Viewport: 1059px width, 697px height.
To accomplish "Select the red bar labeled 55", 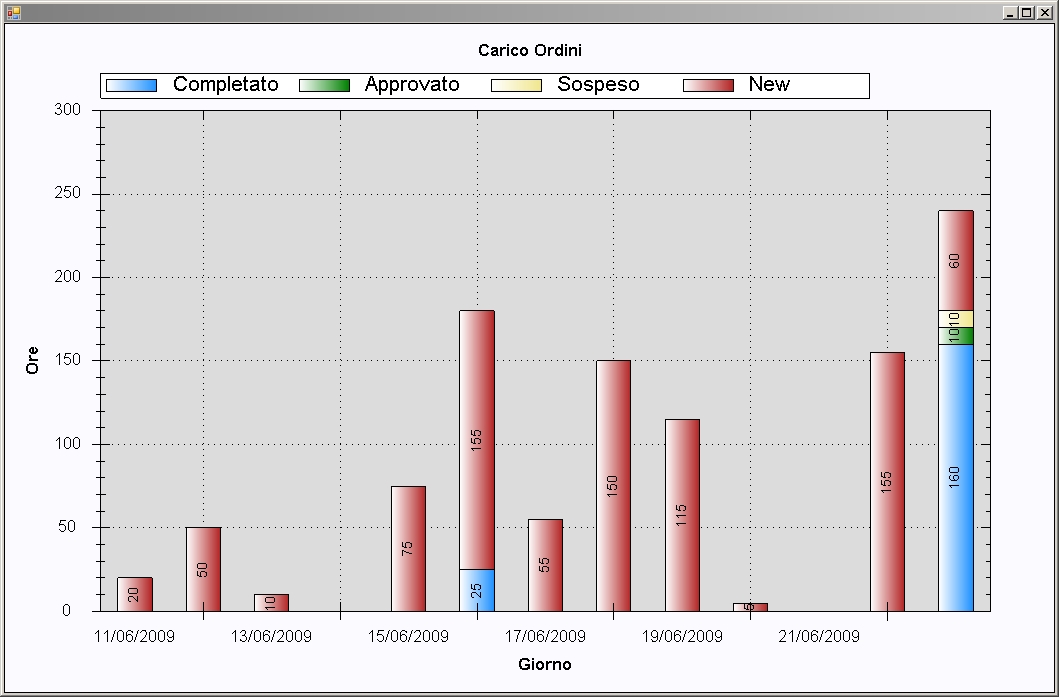I will [x=546, y=565].
